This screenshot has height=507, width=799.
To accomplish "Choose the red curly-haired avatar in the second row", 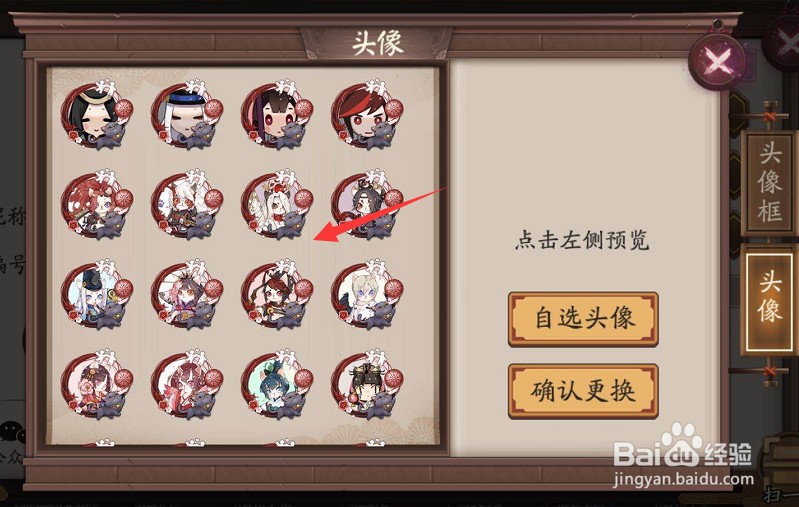I will pos(97,205).
